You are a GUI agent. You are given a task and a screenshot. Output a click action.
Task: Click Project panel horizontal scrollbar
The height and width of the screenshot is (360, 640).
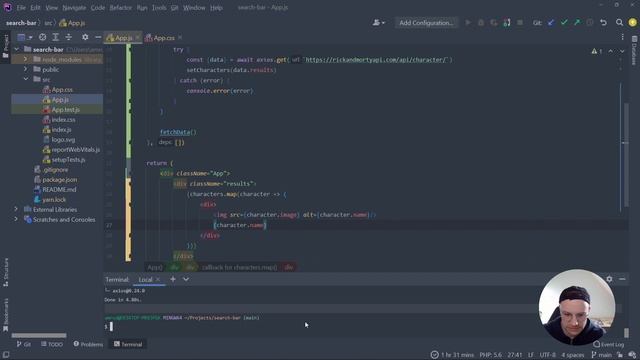pos(39,335)
